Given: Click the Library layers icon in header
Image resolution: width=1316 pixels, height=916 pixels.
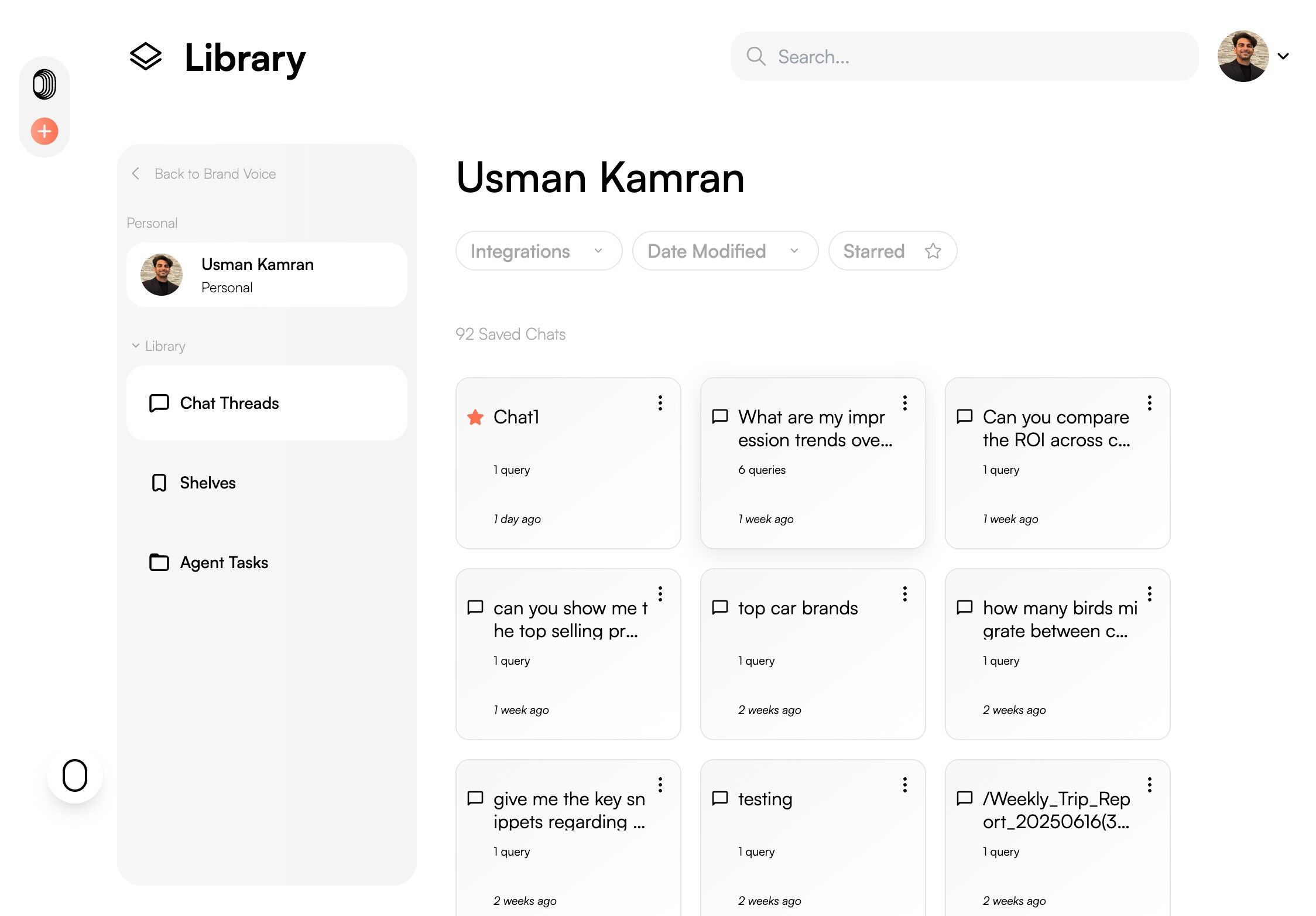Looking at the screenshot, I should [145, 57].
